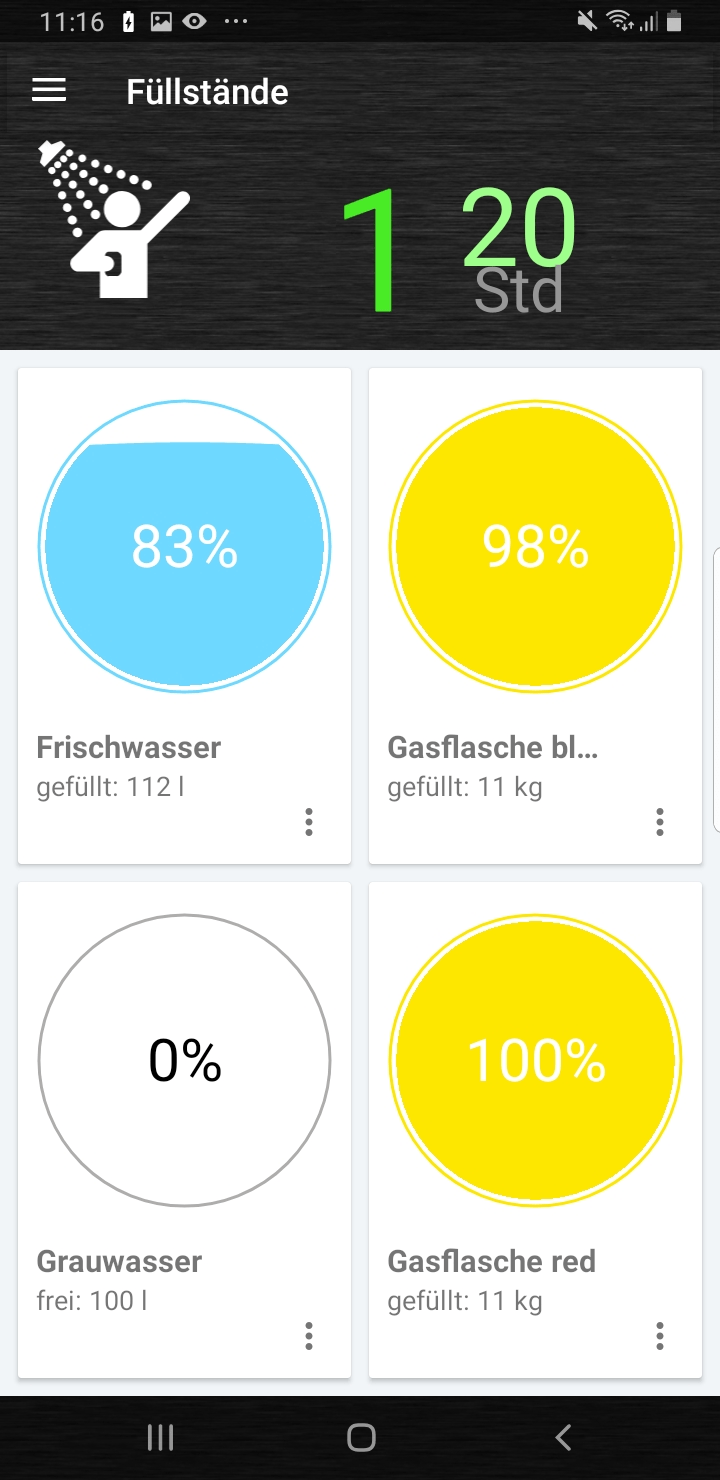Open Frischwasser card options menu

tap(309, 822)
